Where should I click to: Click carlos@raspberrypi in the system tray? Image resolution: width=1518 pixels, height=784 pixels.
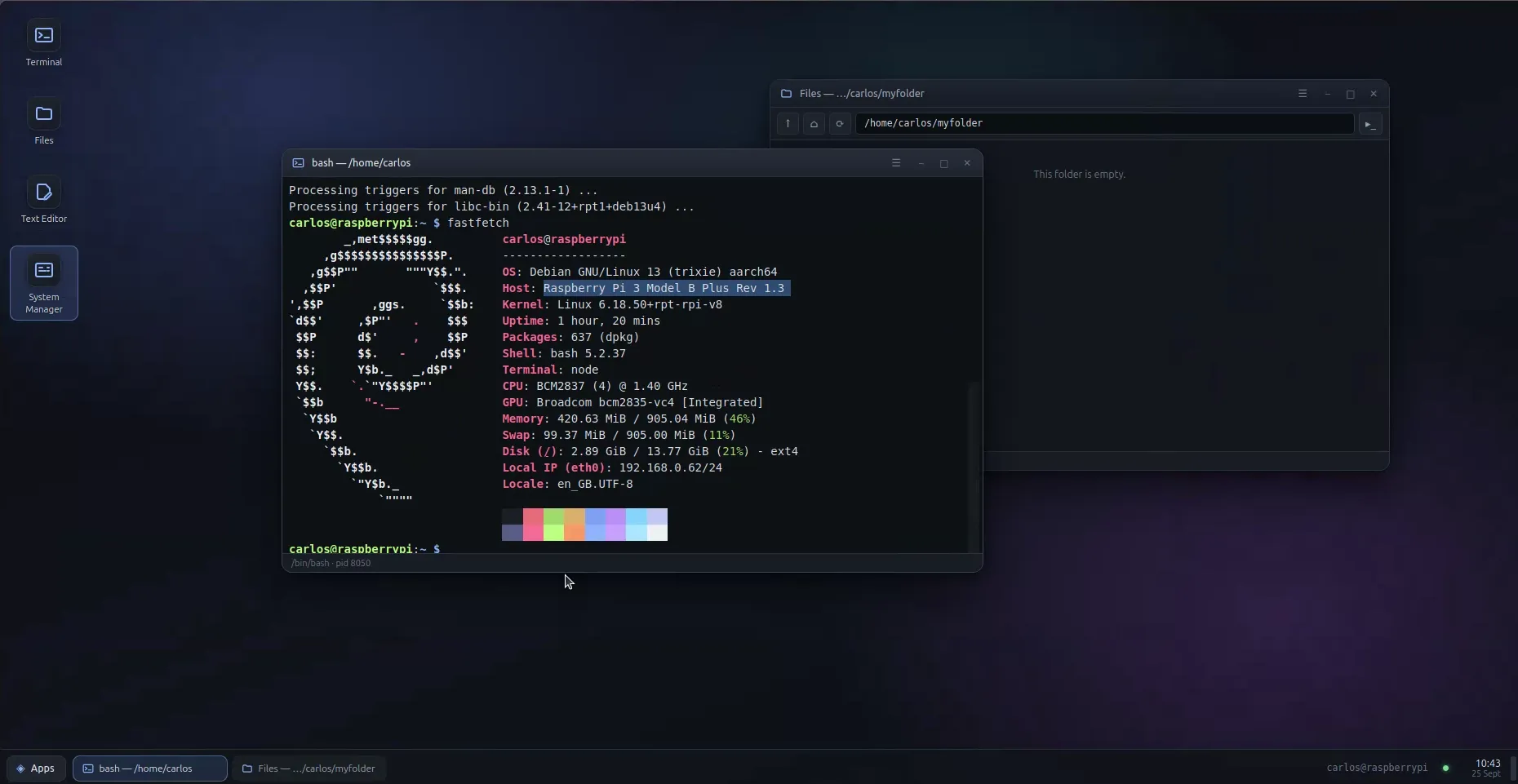click(1377, 768)
